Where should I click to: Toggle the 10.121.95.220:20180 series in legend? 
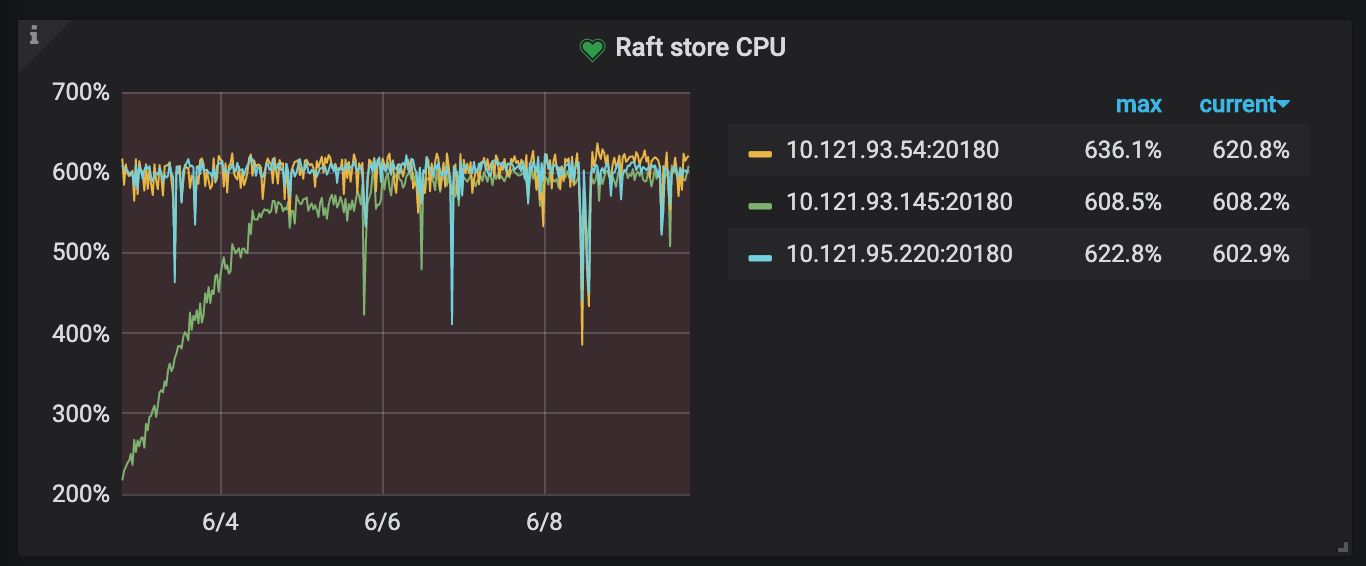point(899,255)
